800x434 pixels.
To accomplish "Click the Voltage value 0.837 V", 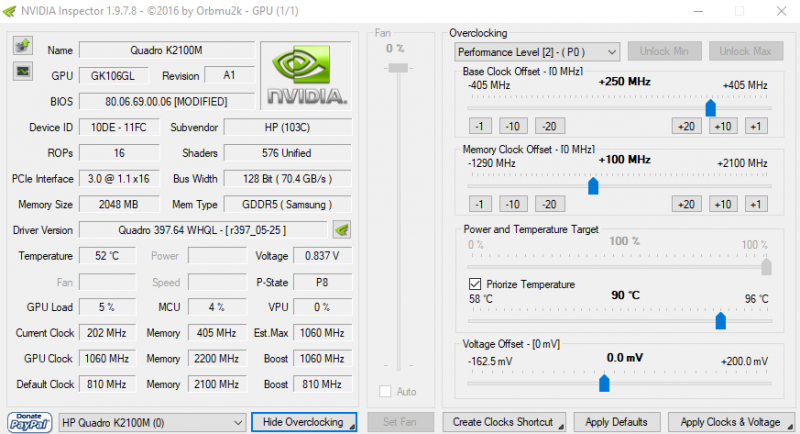I will (322, 256).
